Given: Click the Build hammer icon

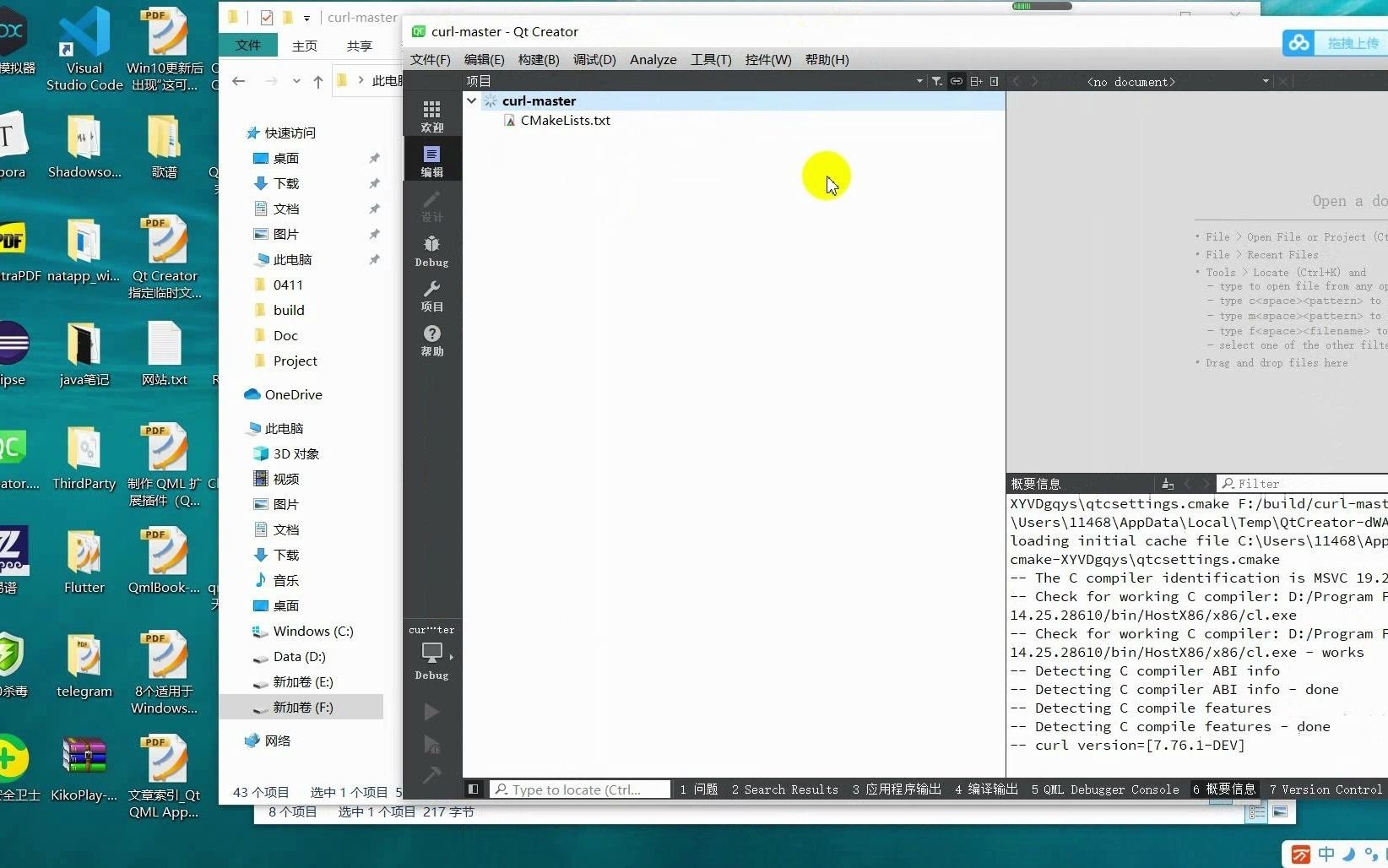Looking at the screenshot, I should click(431, 774).
